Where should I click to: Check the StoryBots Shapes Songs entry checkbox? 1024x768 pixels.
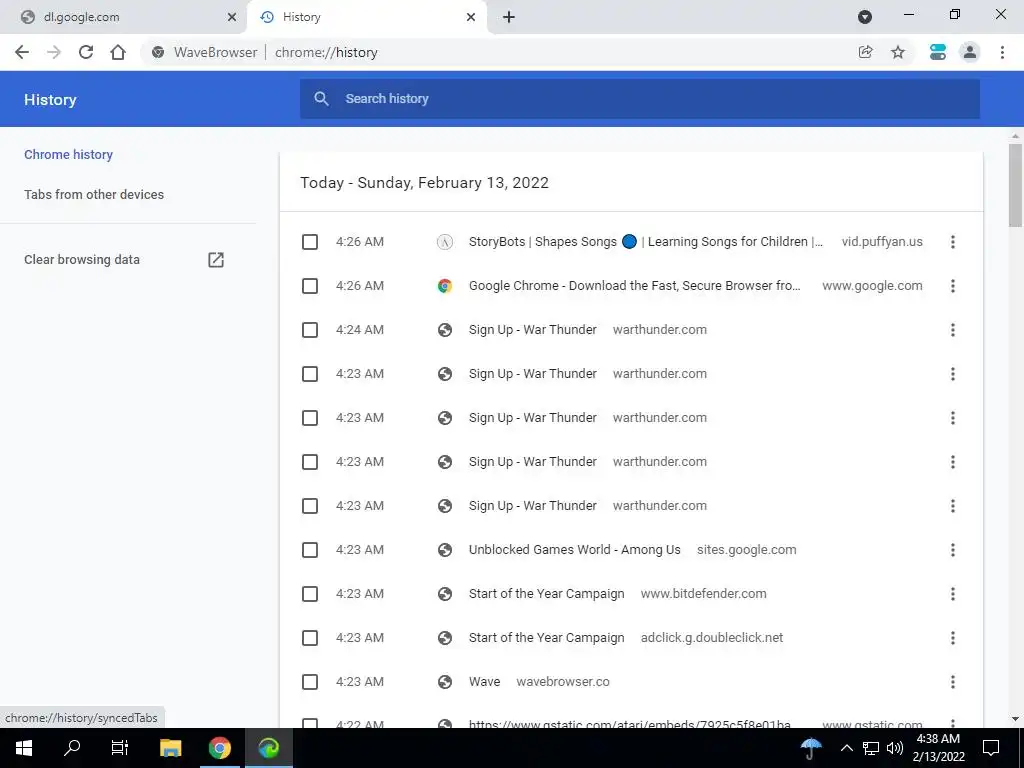310,242
